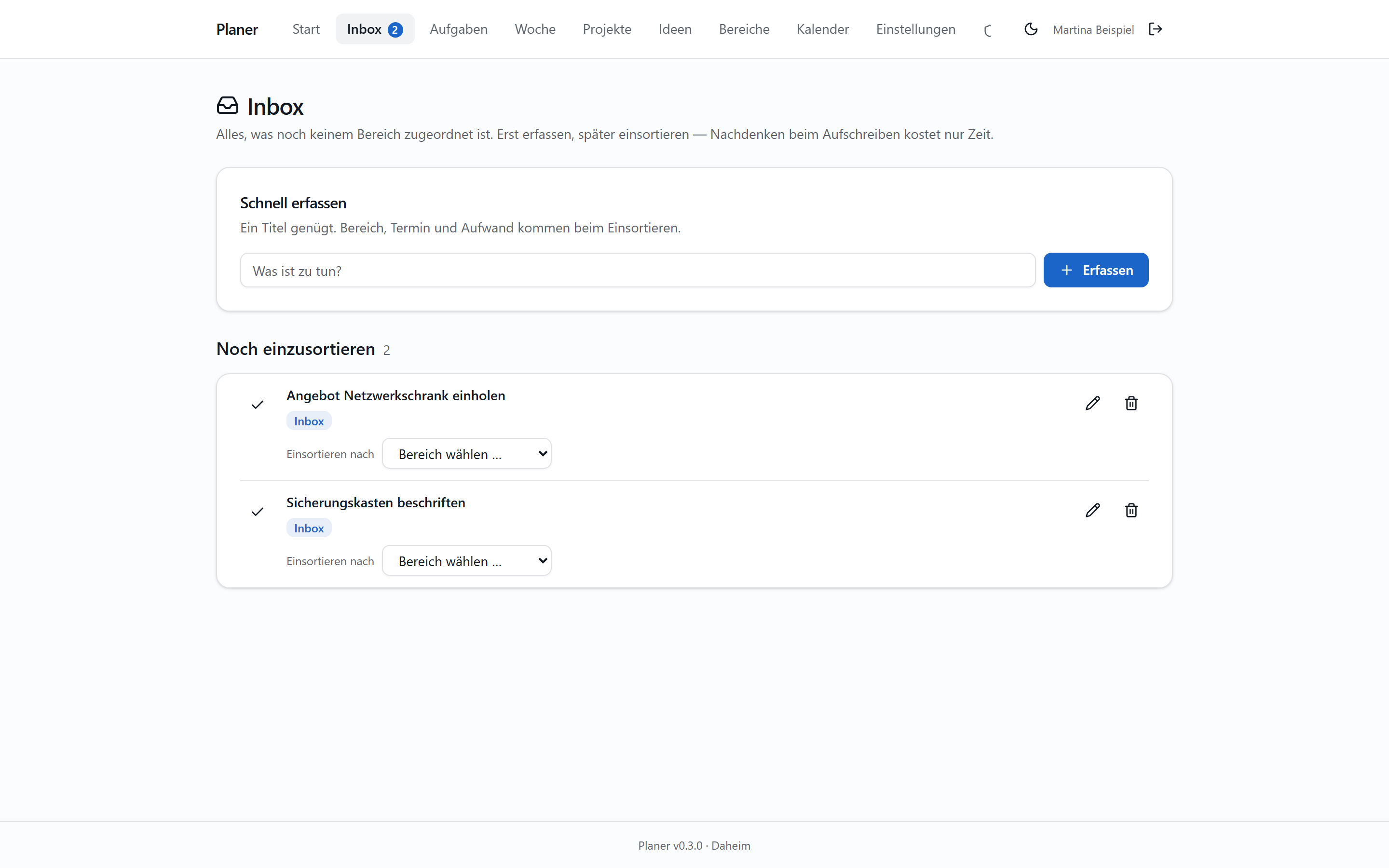This screenshot has width=1389, height=868.
Task: Mark Angebot Netzwerkschrank einholen as done
Action: coord(258,405)
